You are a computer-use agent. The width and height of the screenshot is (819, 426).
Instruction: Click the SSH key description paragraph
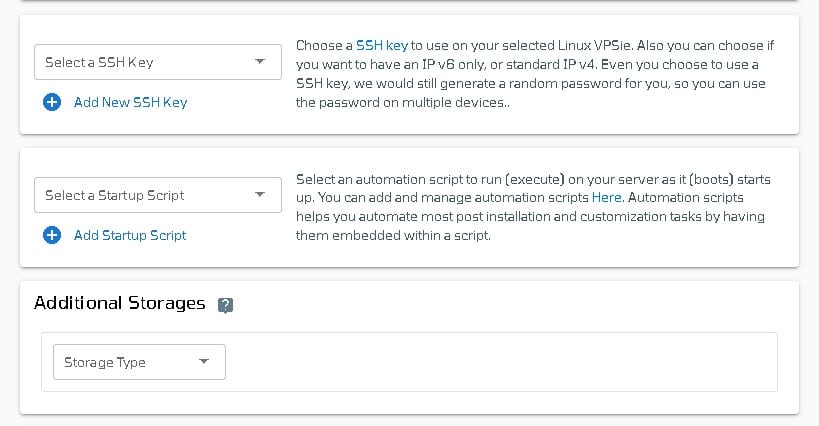[x=535, y=74]
